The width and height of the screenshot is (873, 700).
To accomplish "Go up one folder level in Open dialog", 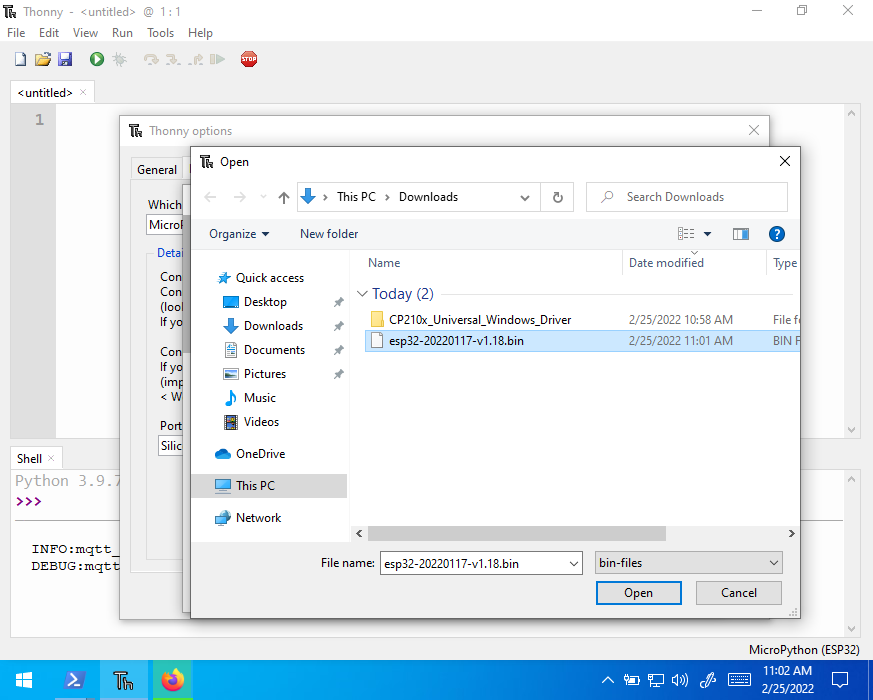I will (284, 197).
